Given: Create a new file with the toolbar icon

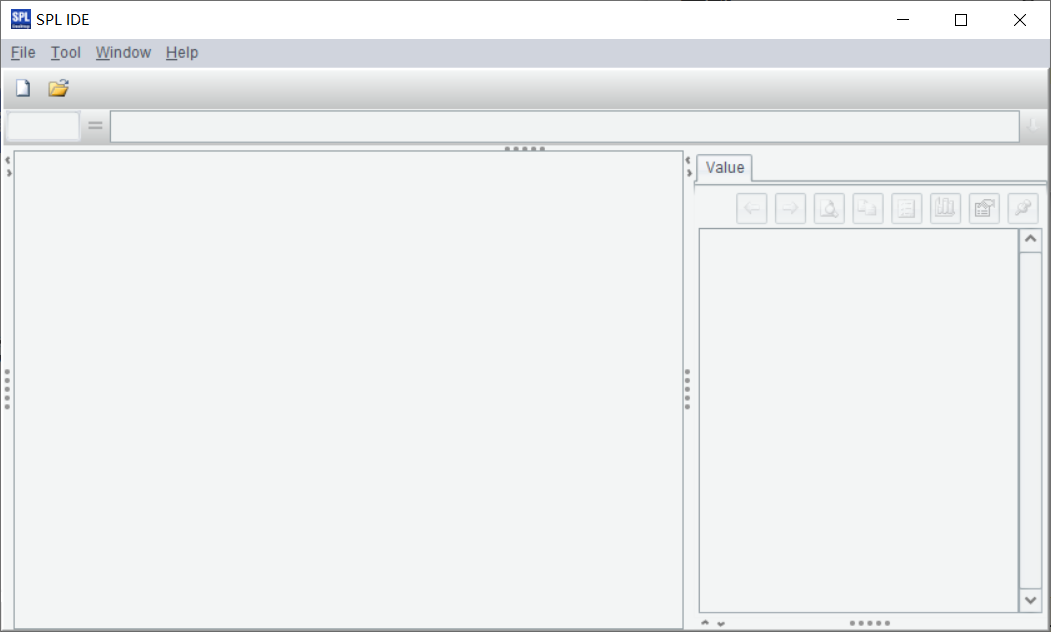Looking at the screenshot, I should pyautogui.click(x=23, y=88).
